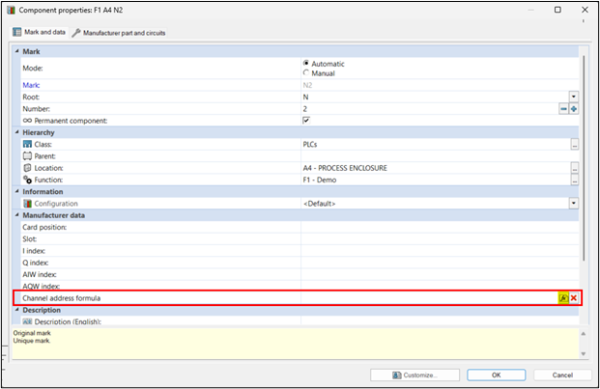Click the Channel address formula value field
Viewport: 600px width, 389px height.
tap(429, 298)
